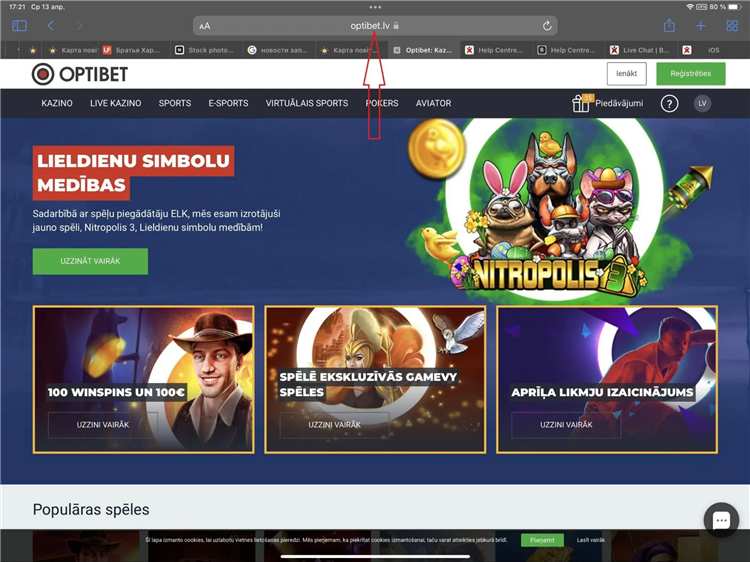This screenshot has width=750, height=562.
Task: Go back with the browser back arrow
Action: click(x=50, y=26)
